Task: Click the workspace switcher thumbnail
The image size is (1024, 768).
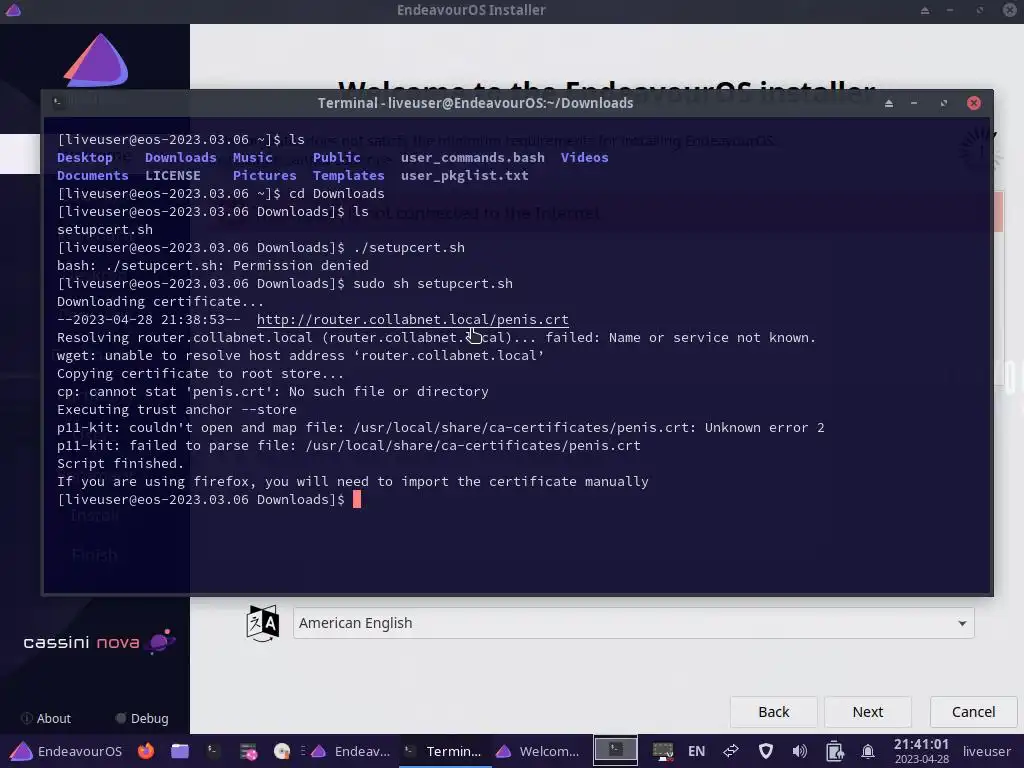Action: 615,751
